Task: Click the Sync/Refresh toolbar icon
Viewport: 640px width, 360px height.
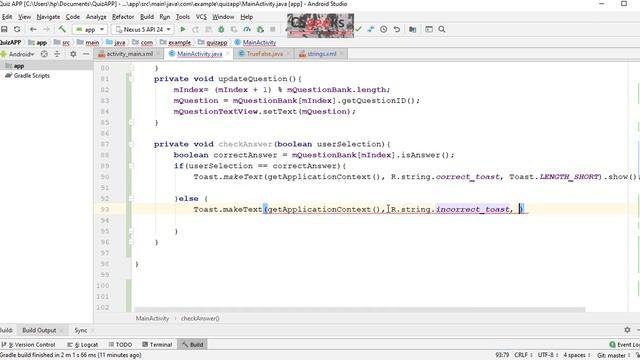Action: (17, 29)
